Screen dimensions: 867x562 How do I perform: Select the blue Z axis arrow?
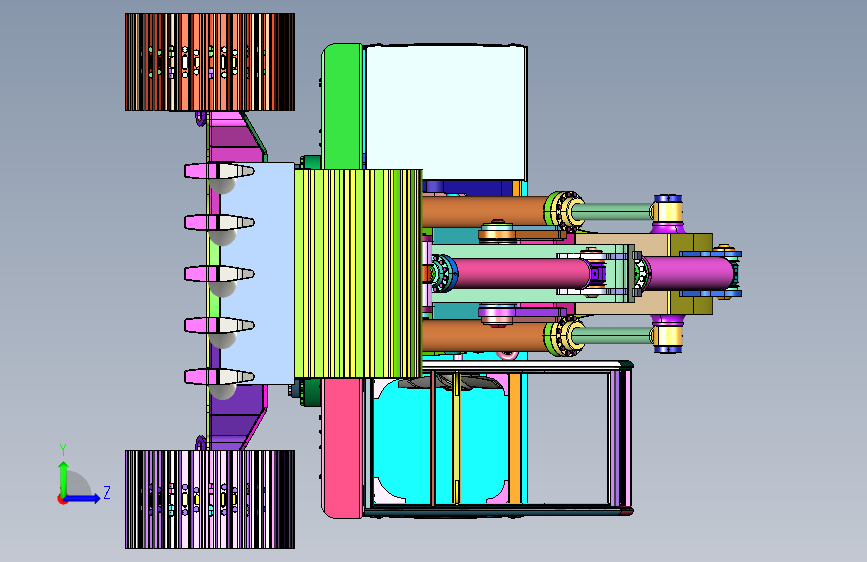[82, 498]
